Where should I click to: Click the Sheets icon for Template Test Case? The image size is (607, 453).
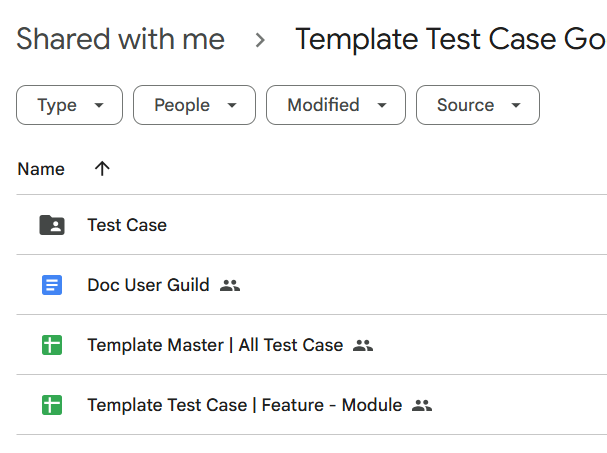point(52,405)
